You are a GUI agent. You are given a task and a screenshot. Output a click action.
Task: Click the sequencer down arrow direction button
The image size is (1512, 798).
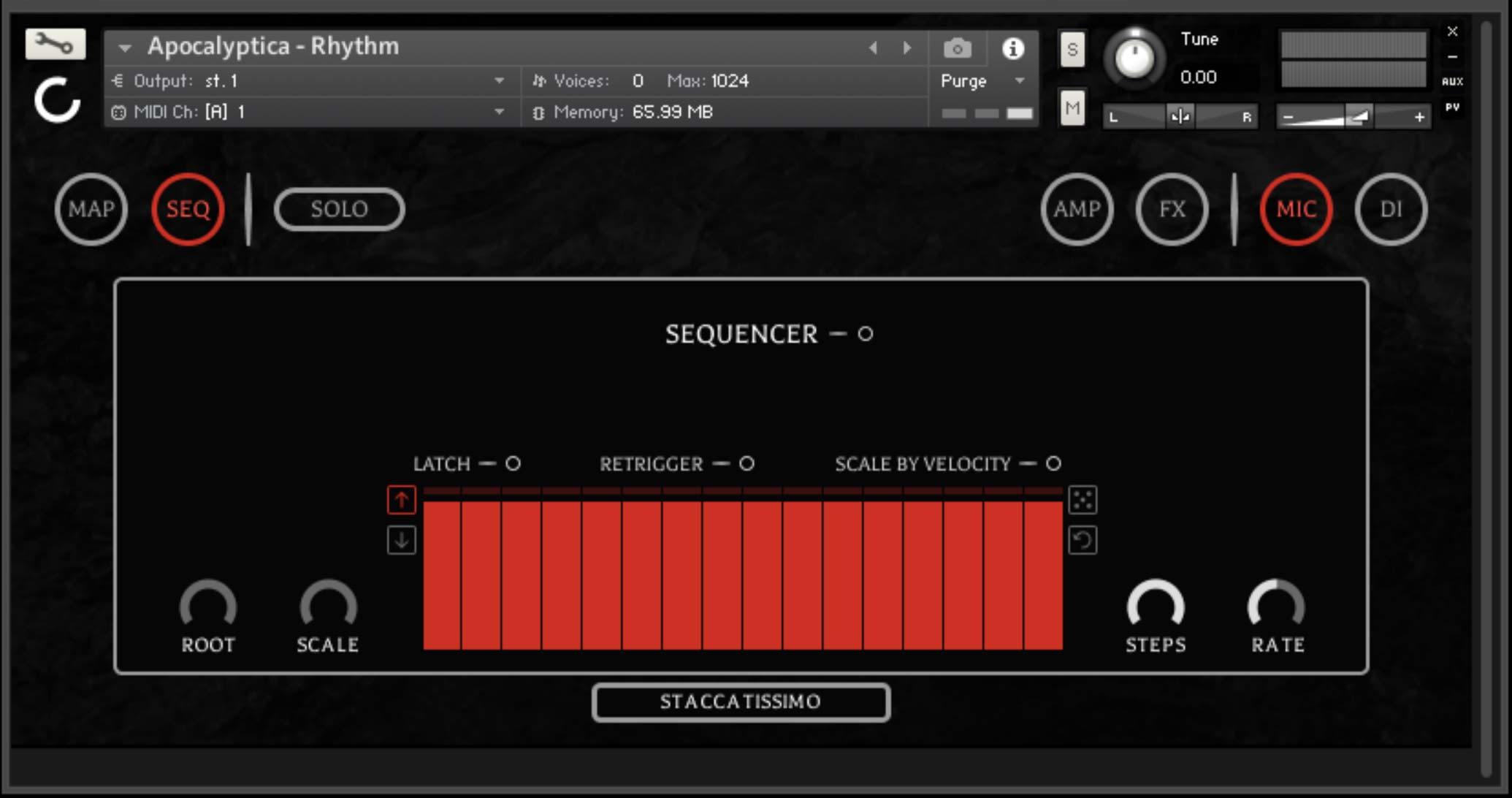pos(401,541)
